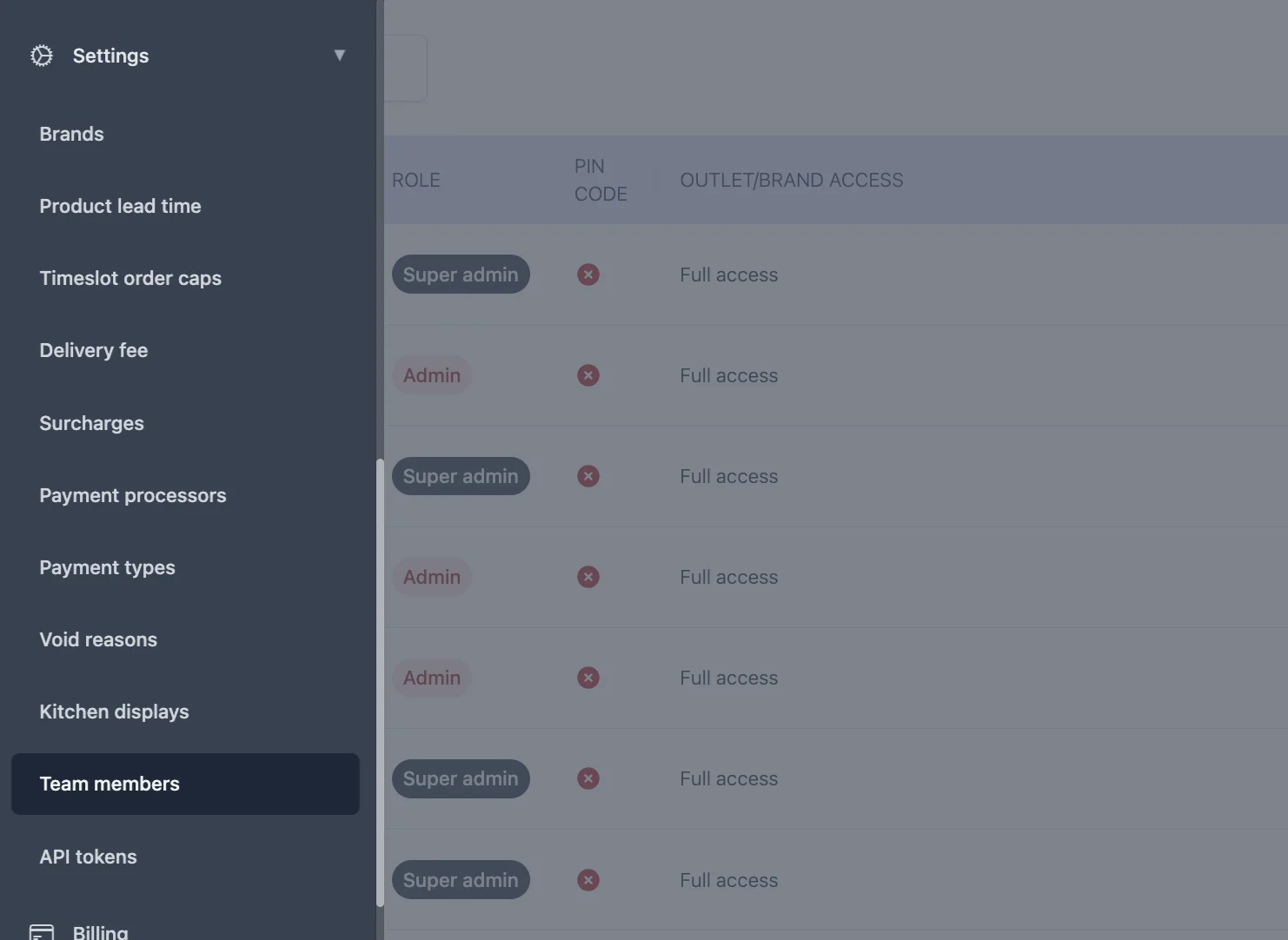
Task: Open the Settings menu label
Action: pyautogui.click(x=110, y=56)
